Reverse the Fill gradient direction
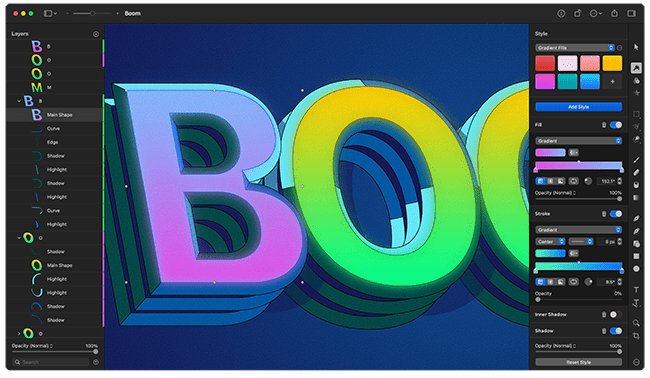 point(573,153)
